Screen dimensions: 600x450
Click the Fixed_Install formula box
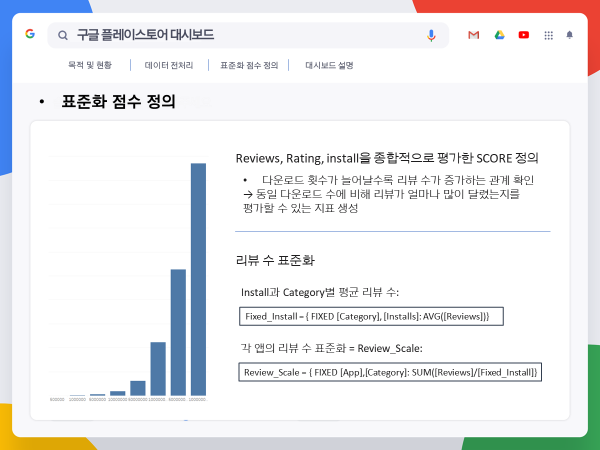[x=371, y=316]
